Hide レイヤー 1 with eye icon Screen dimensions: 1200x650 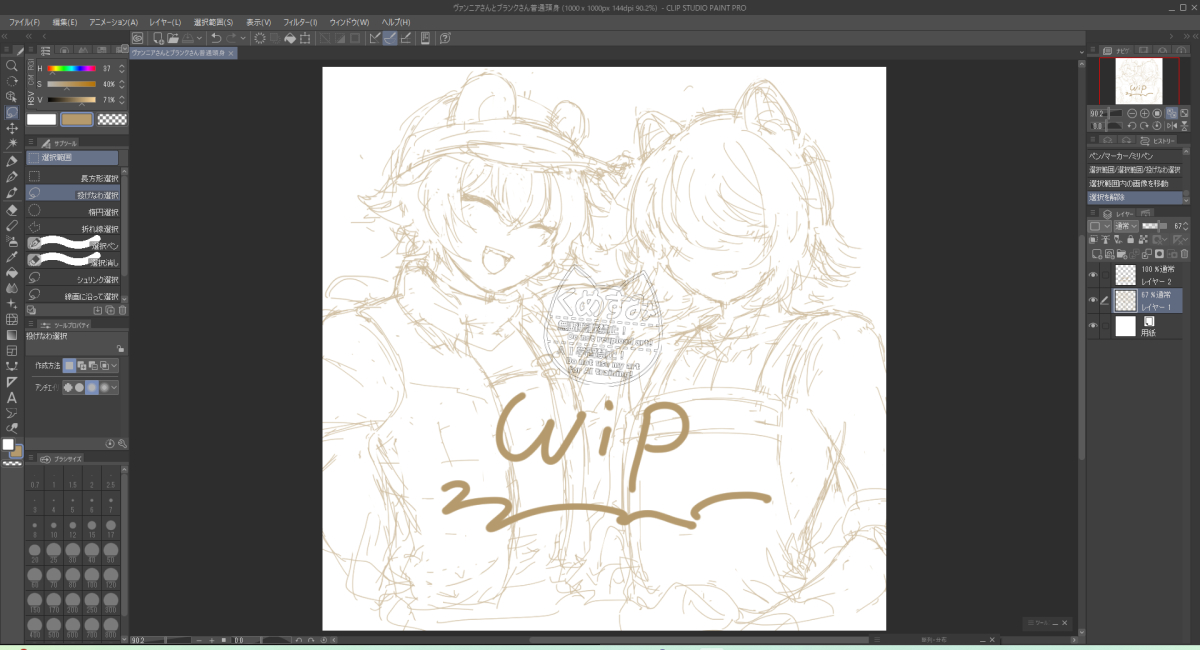tap(1093, 300)
